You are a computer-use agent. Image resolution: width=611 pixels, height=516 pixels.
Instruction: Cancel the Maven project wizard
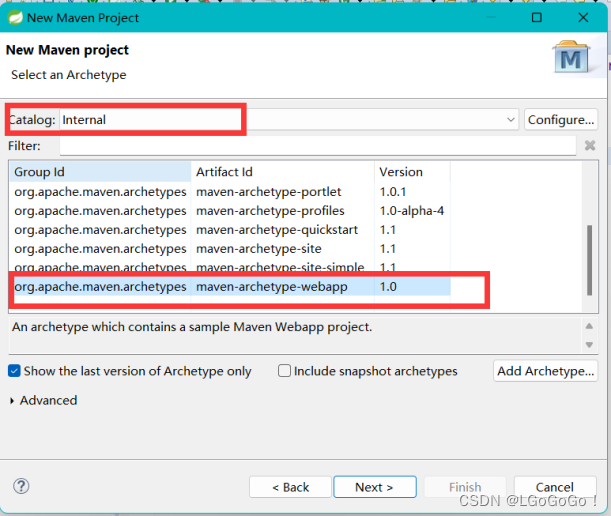(555, 487)
